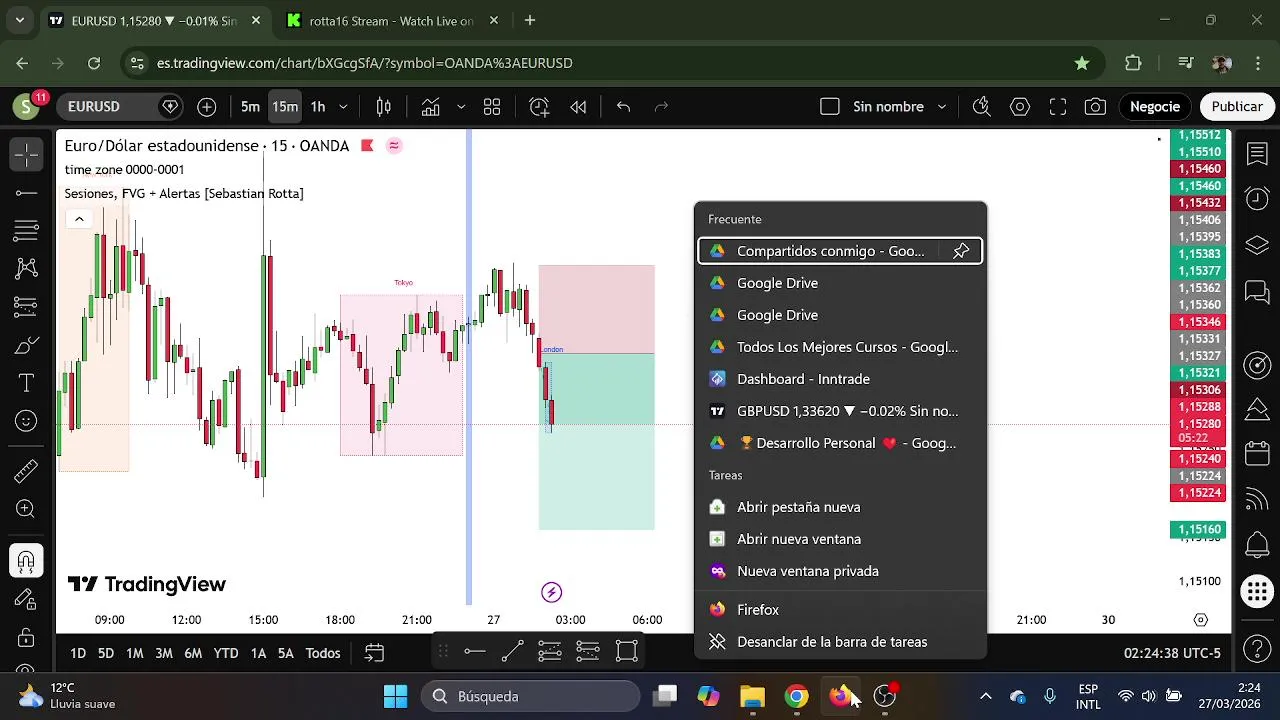Open the indicators menu

[430, 107]
